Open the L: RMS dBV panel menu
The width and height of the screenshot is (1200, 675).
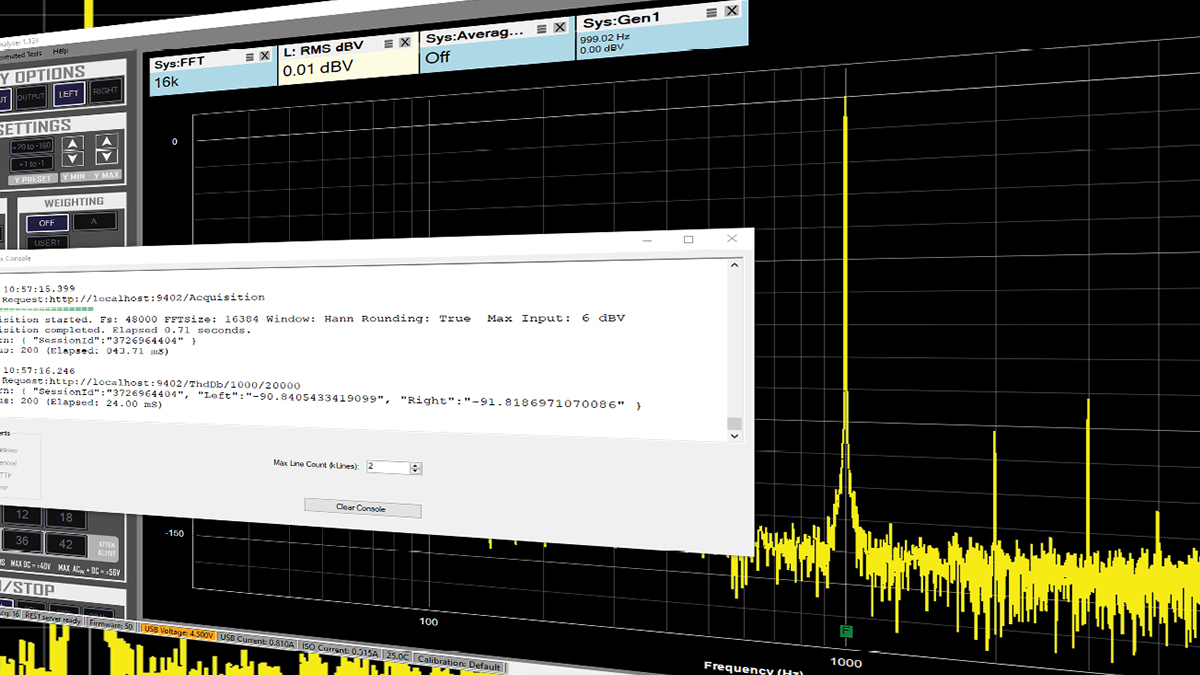(x=388, y=43)
